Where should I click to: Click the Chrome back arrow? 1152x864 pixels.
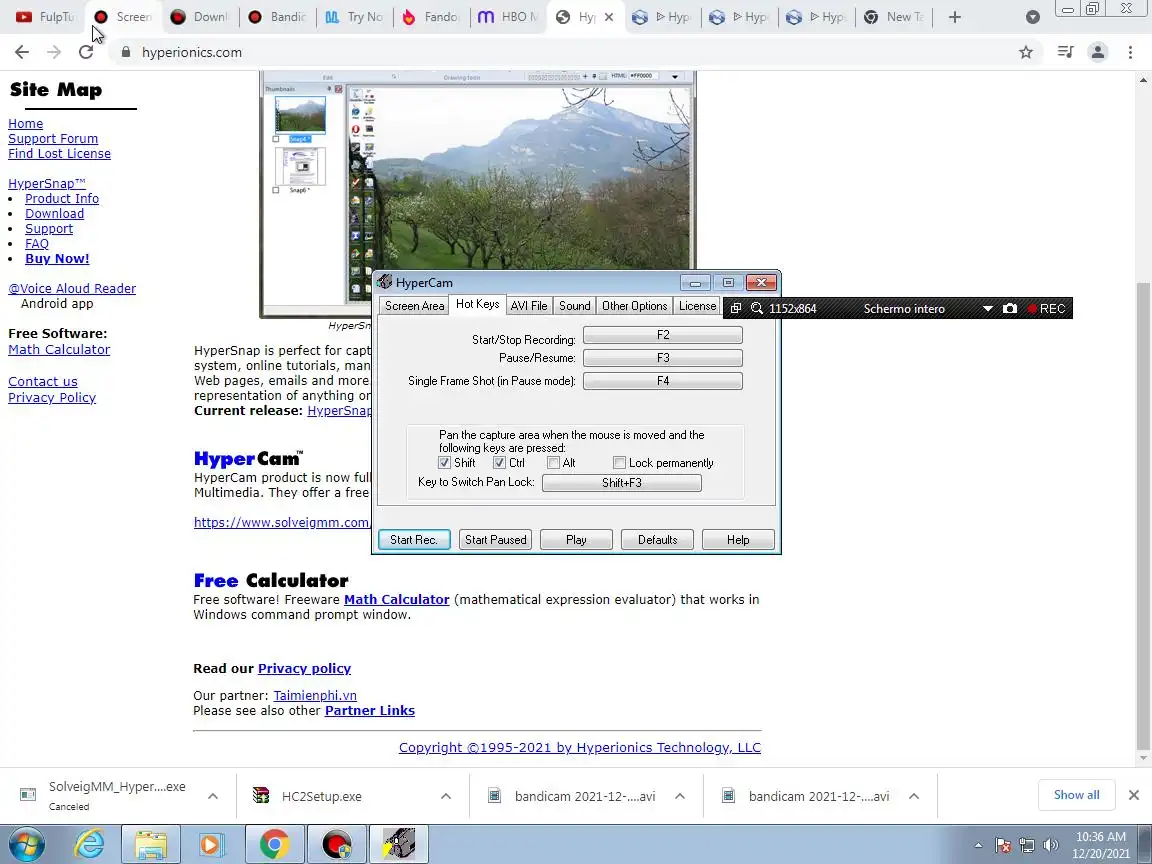(22, 52)
